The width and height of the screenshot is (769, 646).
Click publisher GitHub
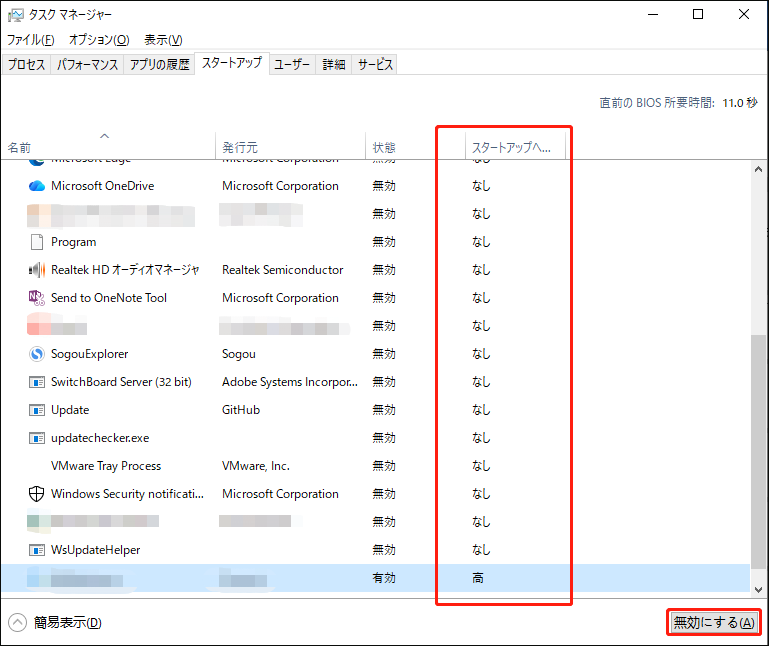coord(241,410)
